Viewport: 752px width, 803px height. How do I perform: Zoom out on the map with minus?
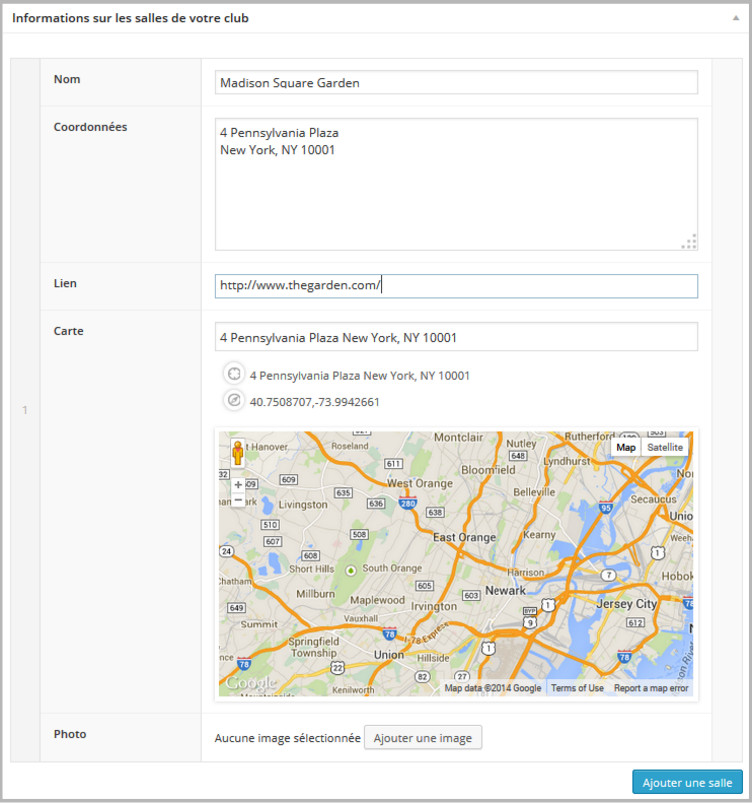click(238, 499)
